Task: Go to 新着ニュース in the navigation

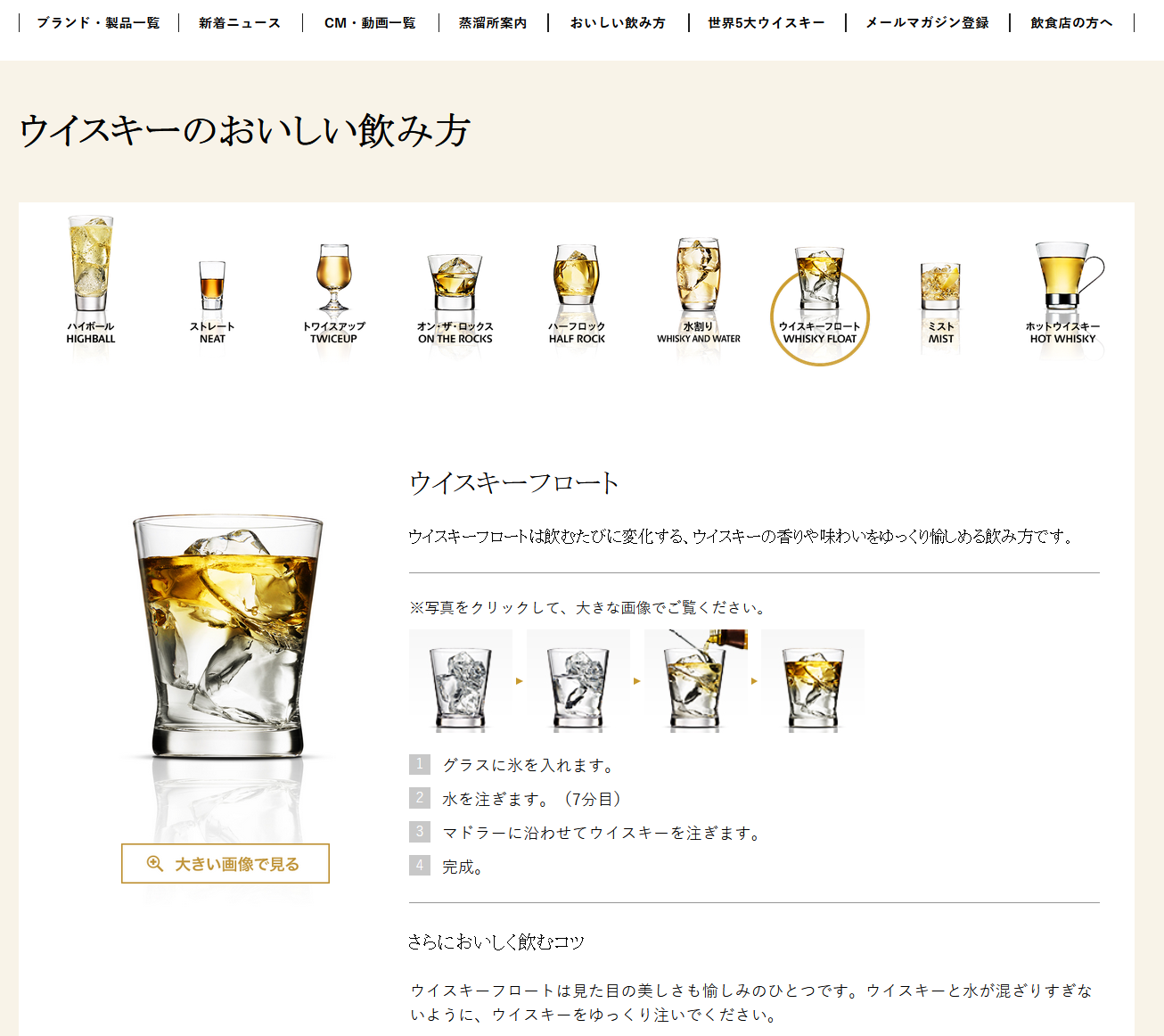Action: [x=240, y=22]
